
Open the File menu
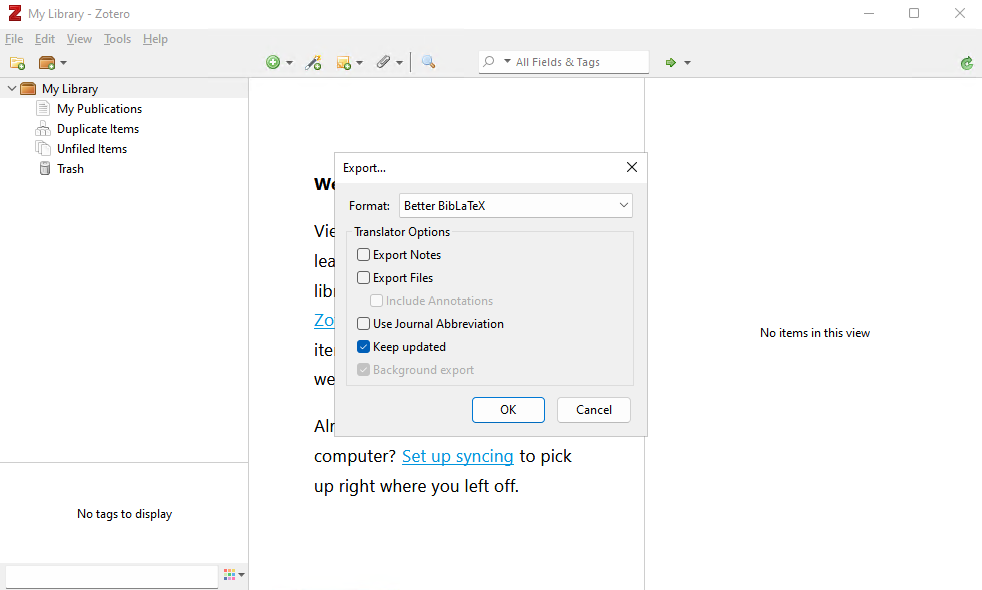tap(14, 39)
